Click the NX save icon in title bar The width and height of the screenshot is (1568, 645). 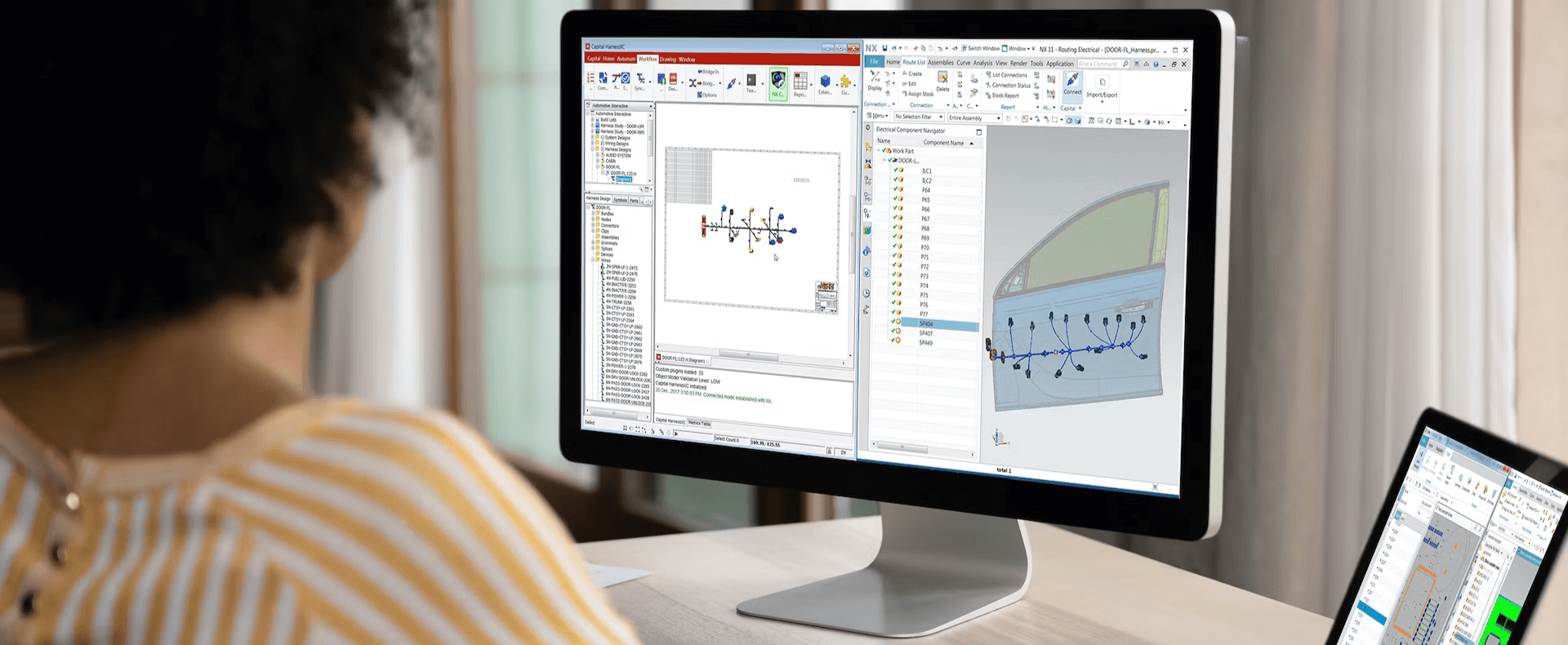click(x=884, y=49)
